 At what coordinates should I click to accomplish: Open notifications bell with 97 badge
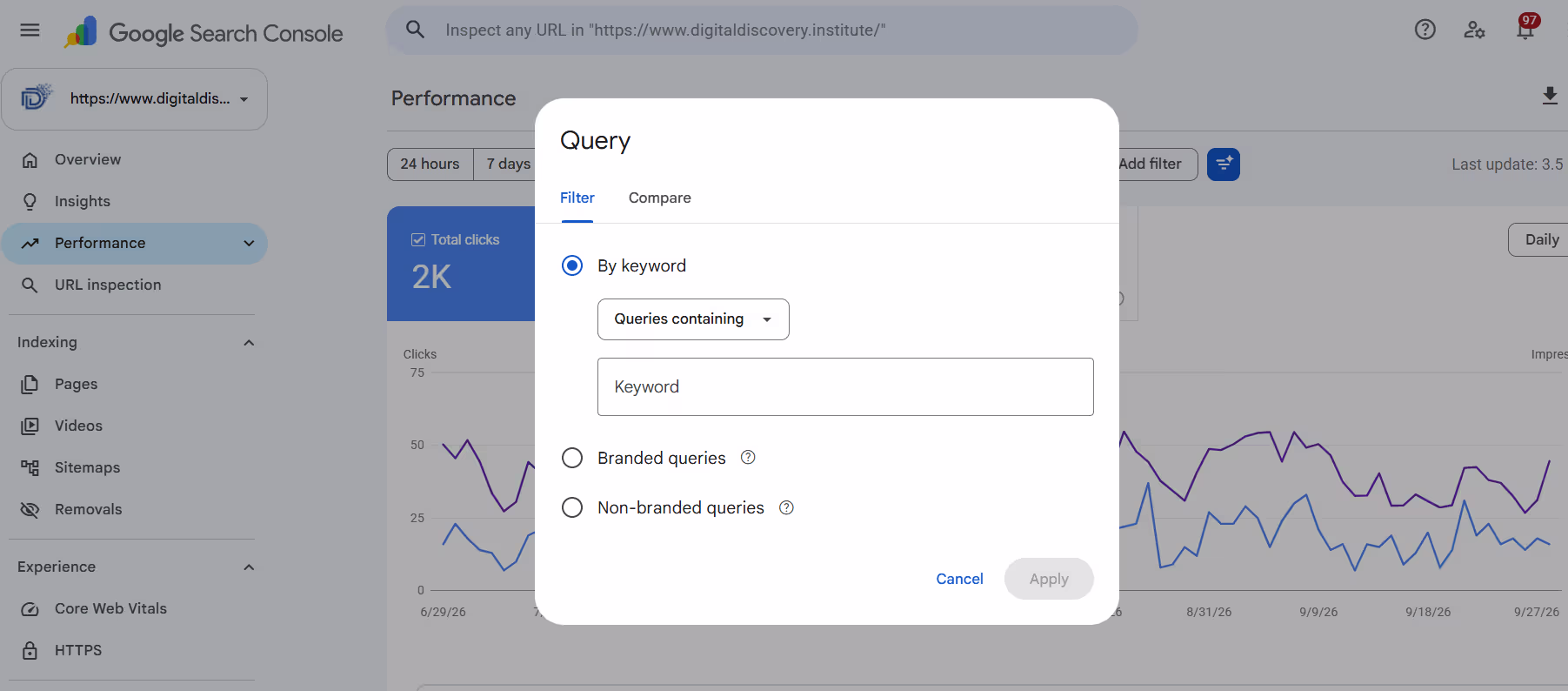pyautogui.click(x=1526, y=27)
